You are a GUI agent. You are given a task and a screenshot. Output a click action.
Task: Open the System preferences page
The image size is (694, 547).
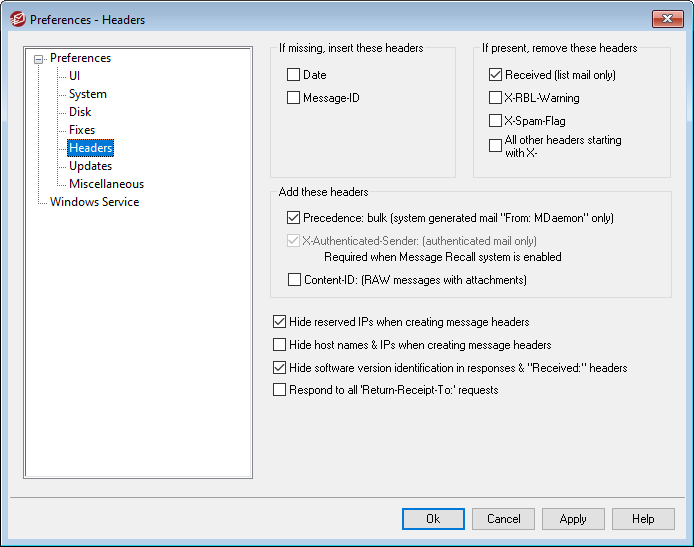[88, 94]
